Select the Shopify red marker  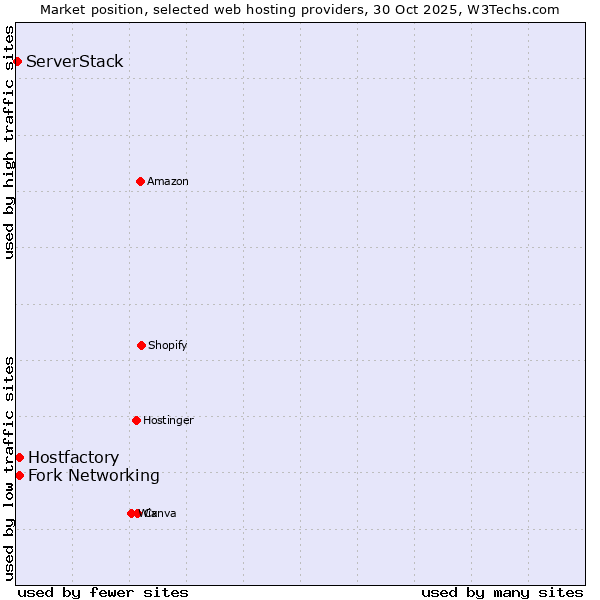[141, 345]
